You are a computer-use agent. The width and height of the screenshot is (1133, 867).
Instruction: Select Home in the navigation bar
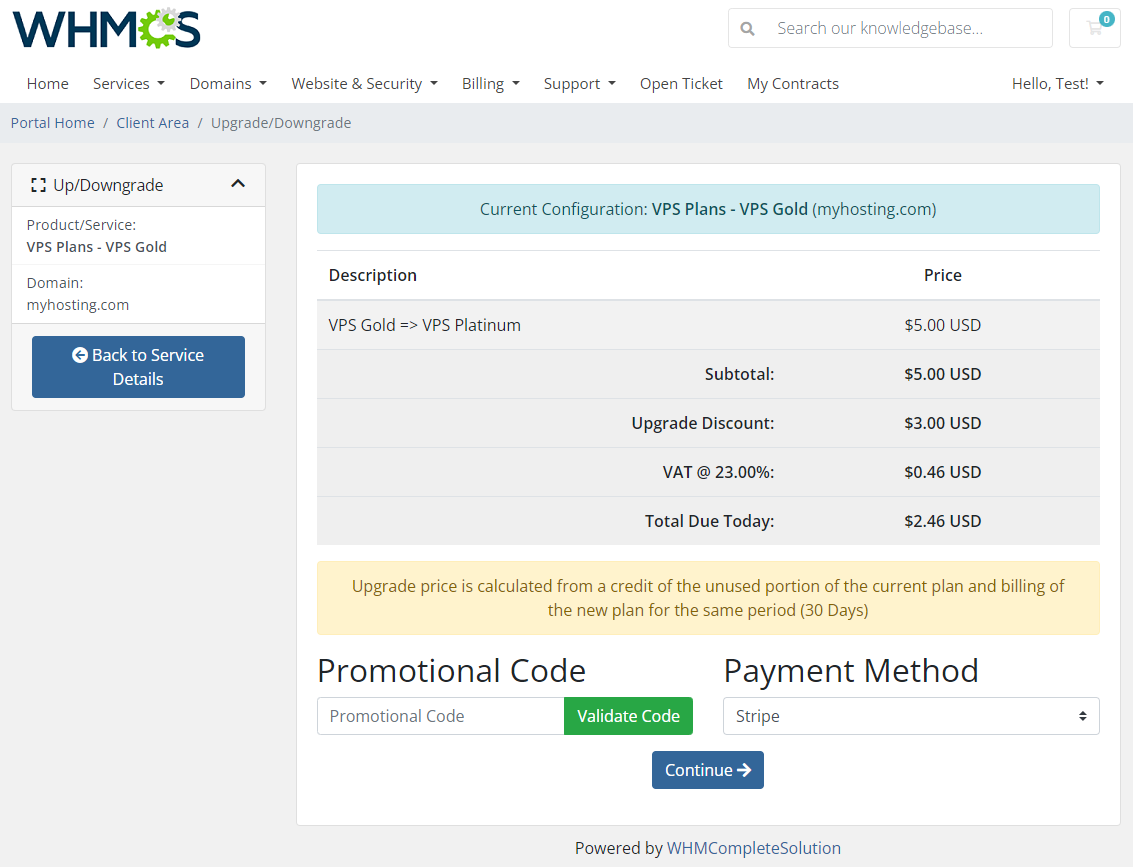pyautogui.click(x=47, y=83)
